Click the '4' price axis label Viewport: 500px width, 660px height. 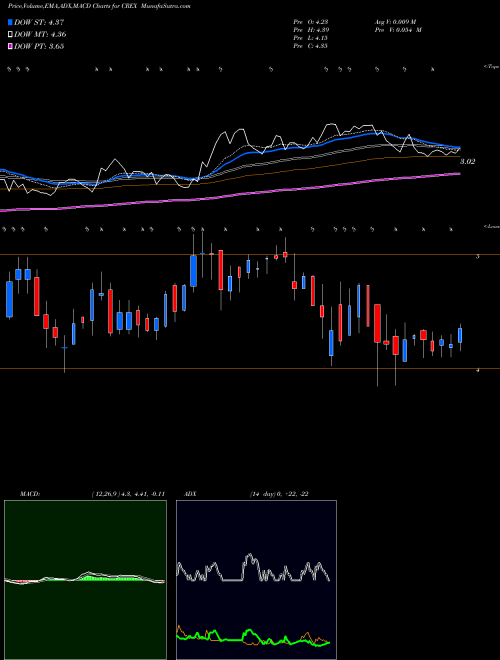(477, 370)
